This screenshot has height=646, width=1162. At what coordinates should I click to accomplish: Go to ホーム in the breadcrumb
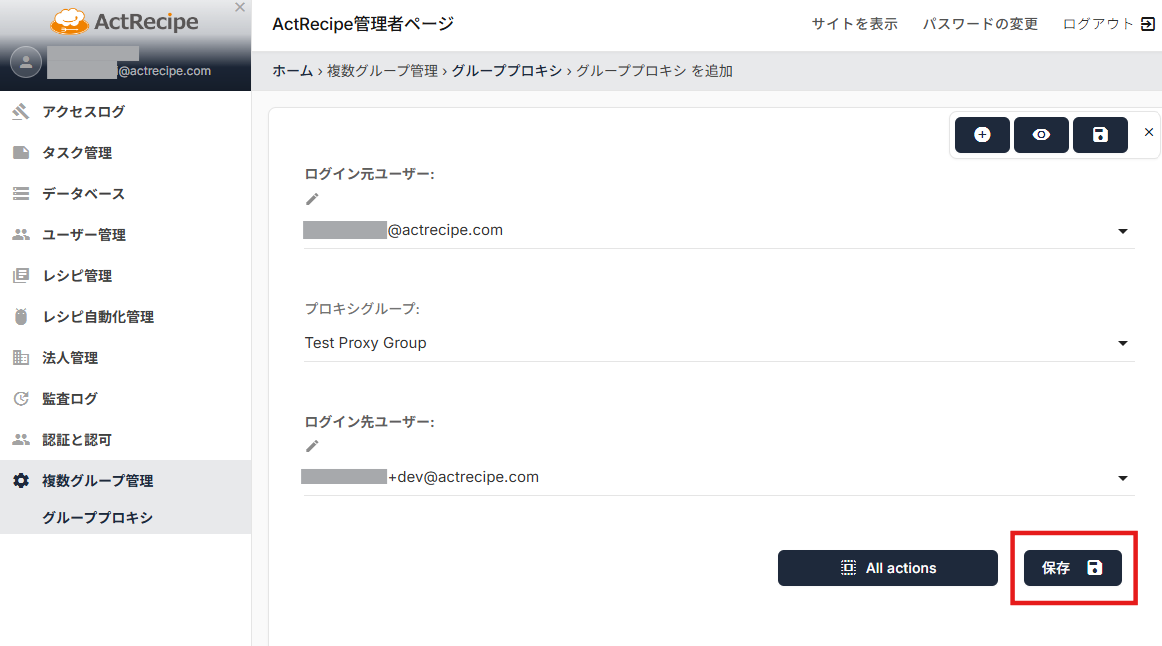click(293, 71)
